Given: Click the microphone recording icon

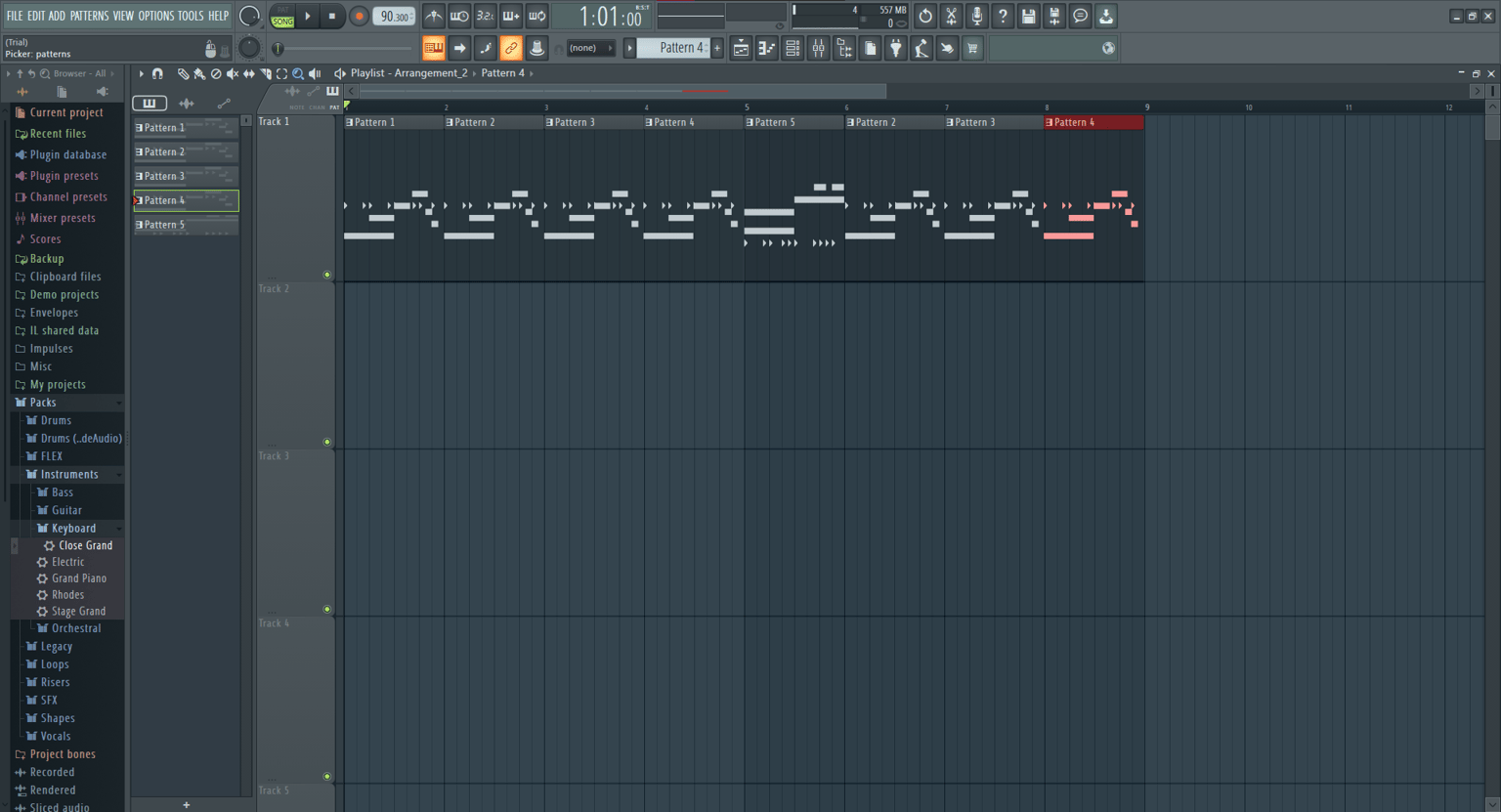Looking at the screenshot, I should point(976,16).
